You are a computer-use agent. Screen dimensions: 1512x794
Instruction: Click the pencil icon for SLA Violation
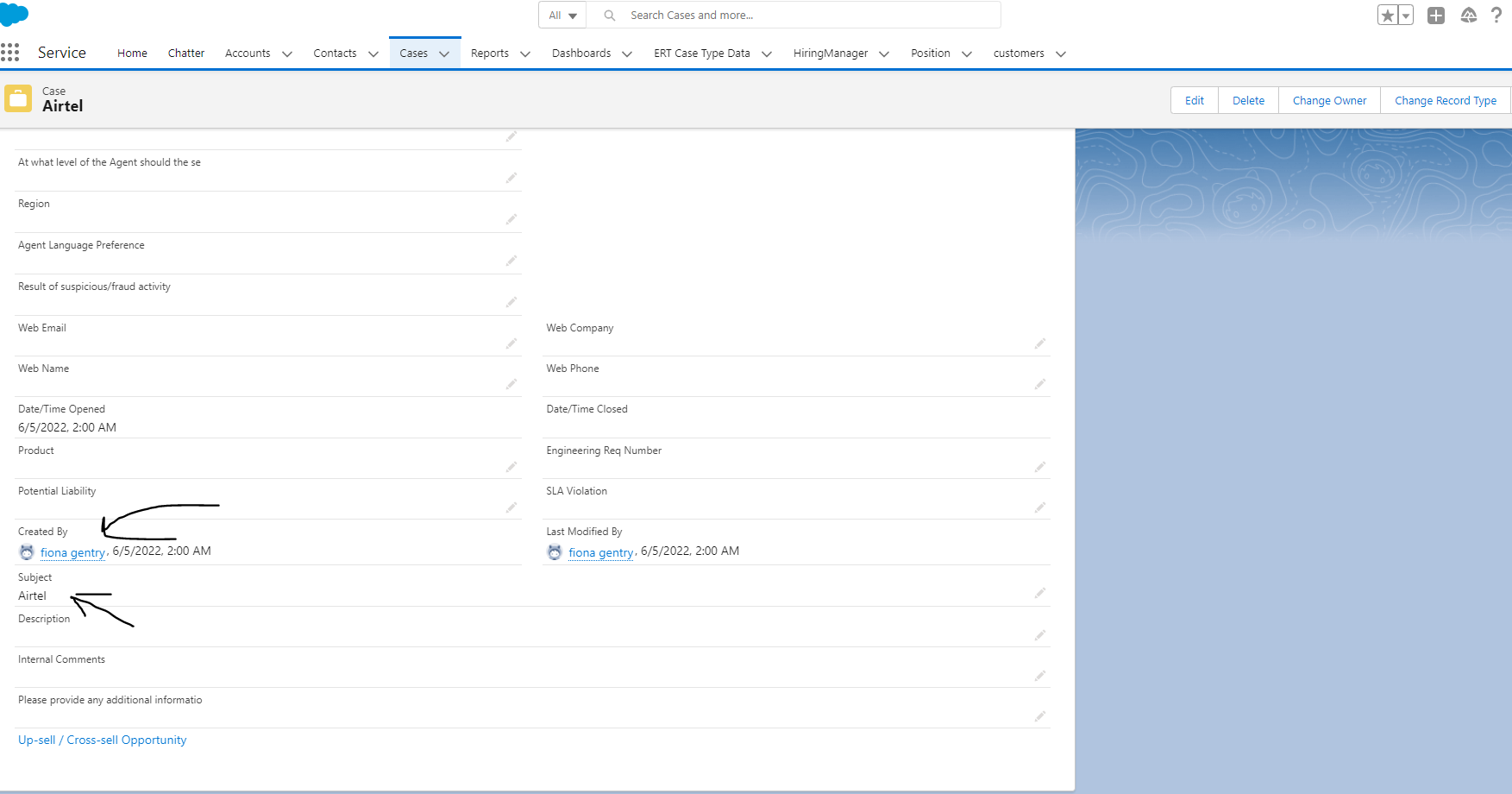point(1040,507)
